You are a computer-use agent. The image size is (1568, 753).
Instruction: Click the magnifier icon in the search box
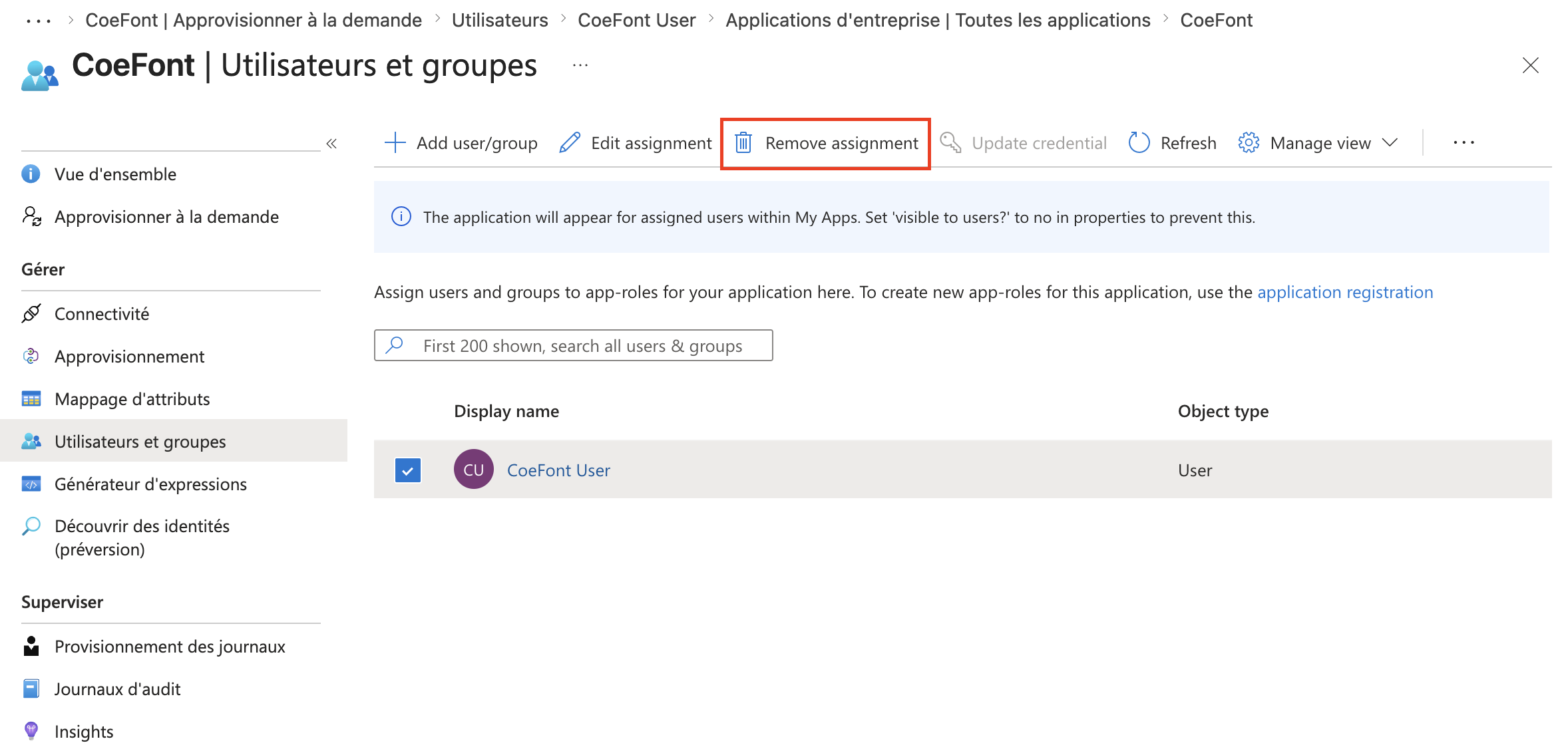point(395,345)
